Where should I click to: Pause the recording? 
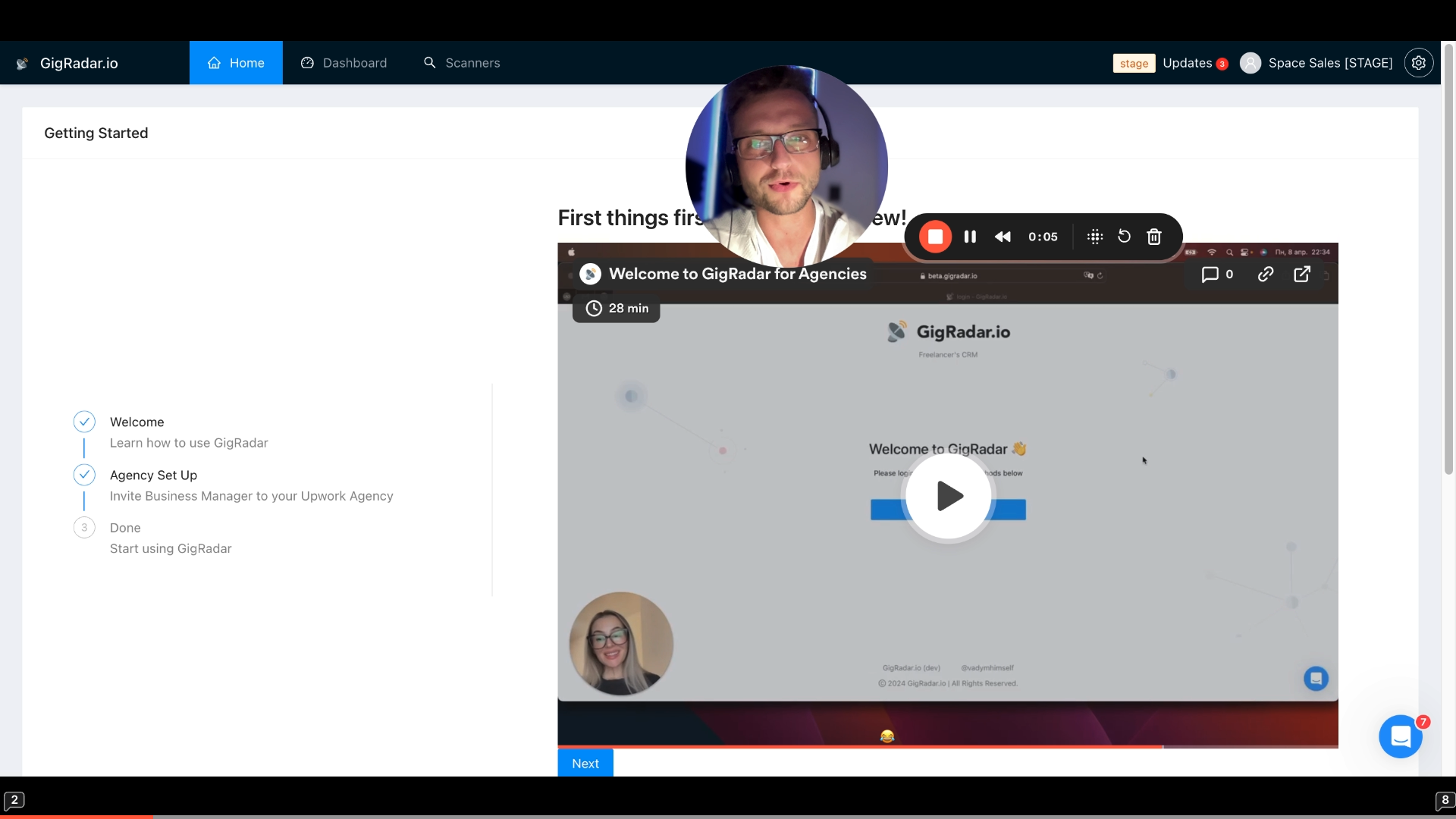[x=970, y=237]
